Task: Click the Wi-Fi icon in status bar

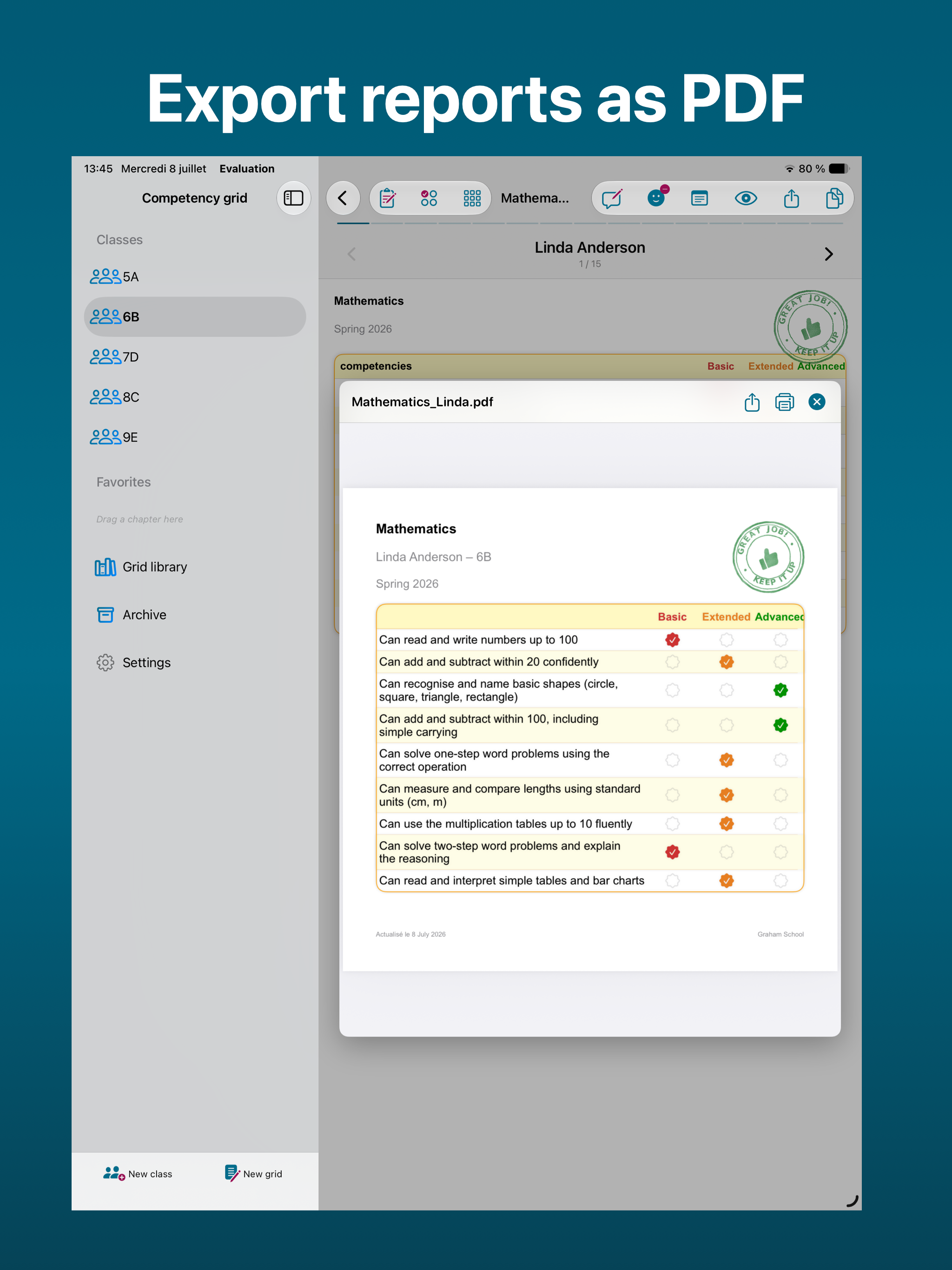Action: click(789, 169)
